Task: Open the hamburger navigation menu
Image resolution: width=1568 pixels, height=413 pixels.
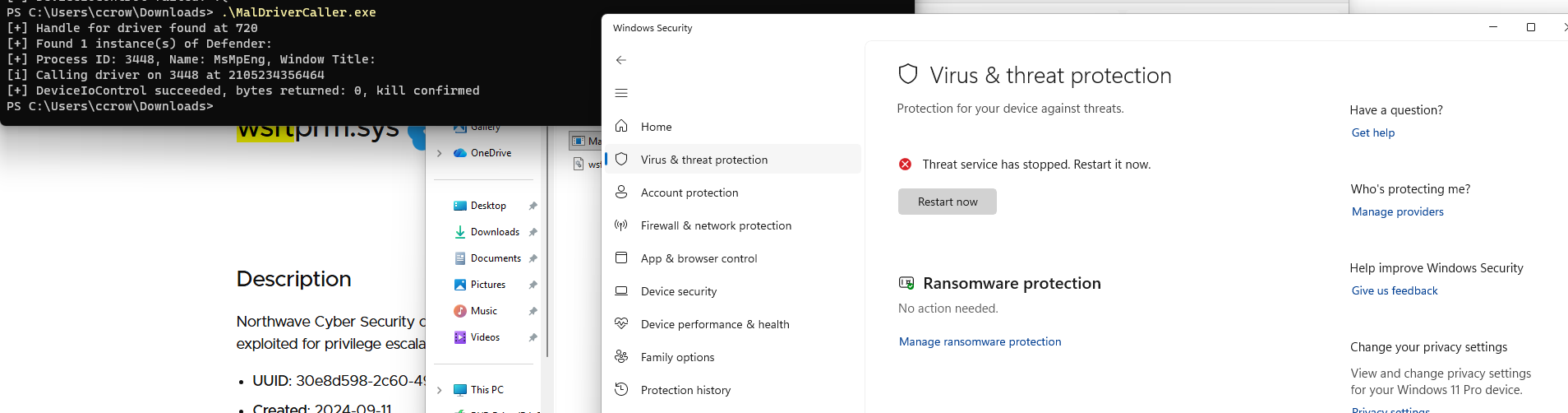Action: tap(621, 93)
